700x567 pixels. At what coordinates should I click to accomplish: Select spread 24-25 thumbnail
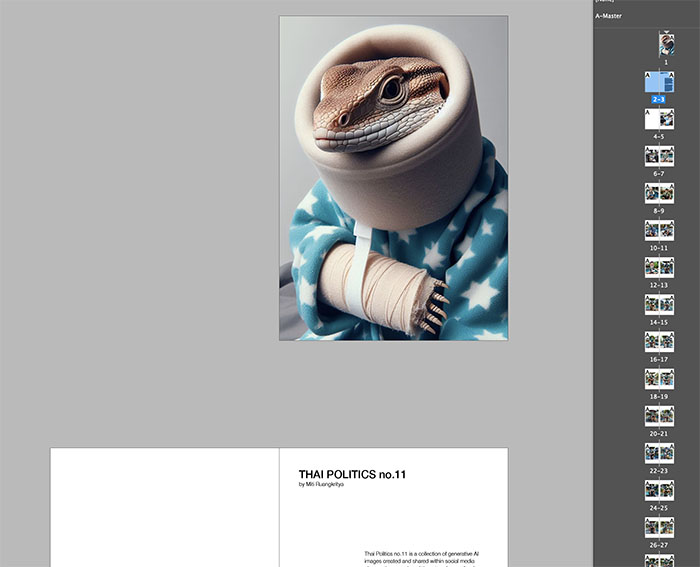pos(659,490)
